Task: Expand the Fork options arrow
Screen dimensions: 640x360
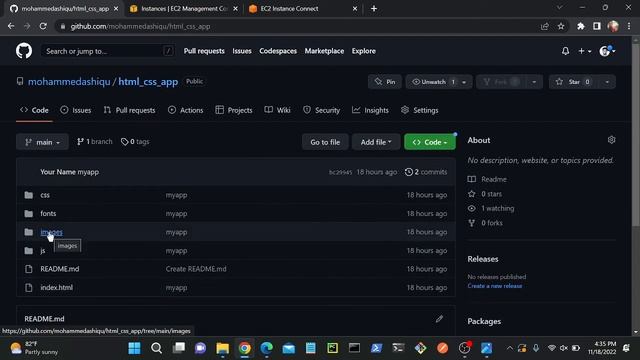Action: point(534,82)
